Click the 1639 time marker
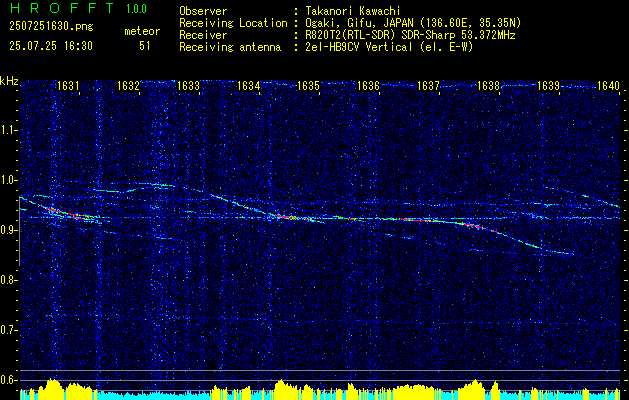Viewport: 629px width, 400px height. [x=548, y=86]
